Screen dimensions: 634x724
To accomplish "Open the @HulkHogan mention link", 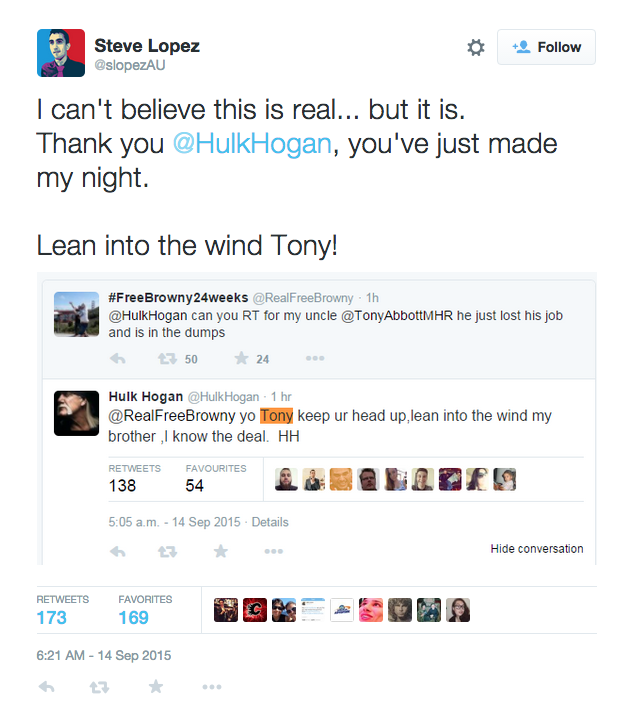I will [252, 144].
